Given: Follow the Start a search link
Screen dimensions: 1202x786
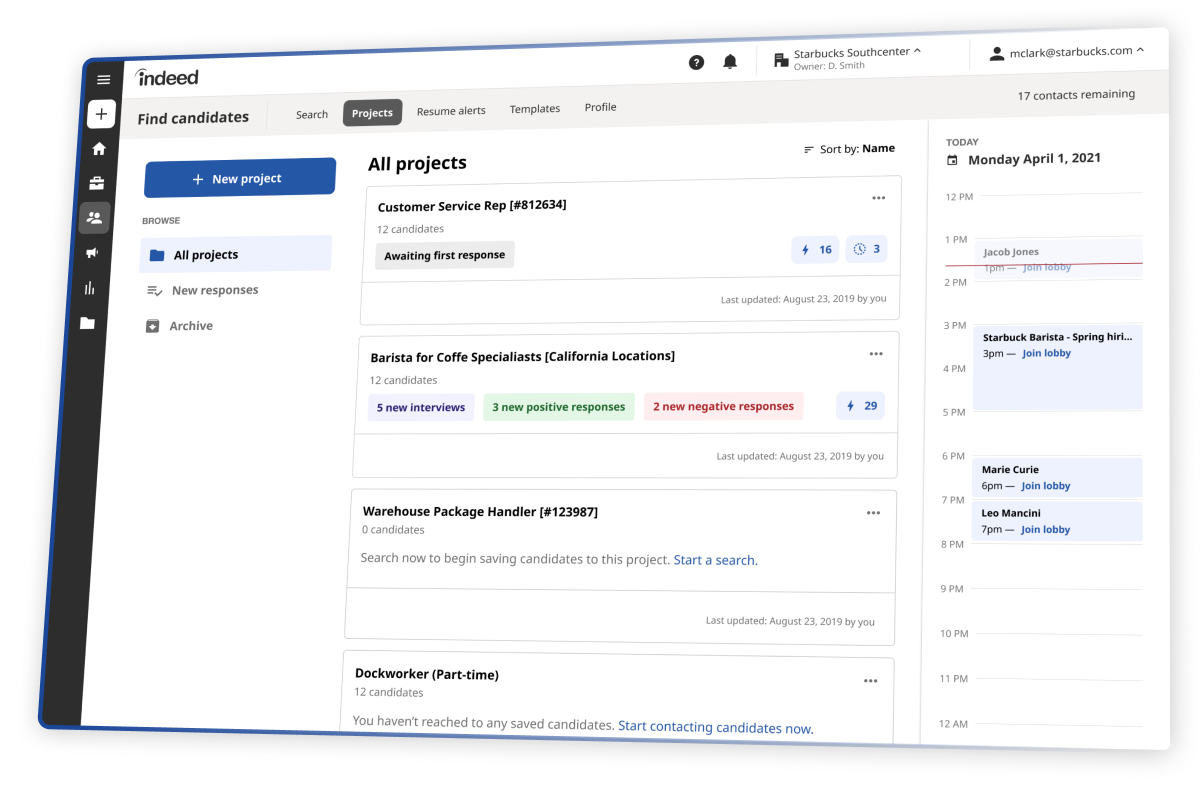Looking at the screenshot, I should tap(715, 560).
